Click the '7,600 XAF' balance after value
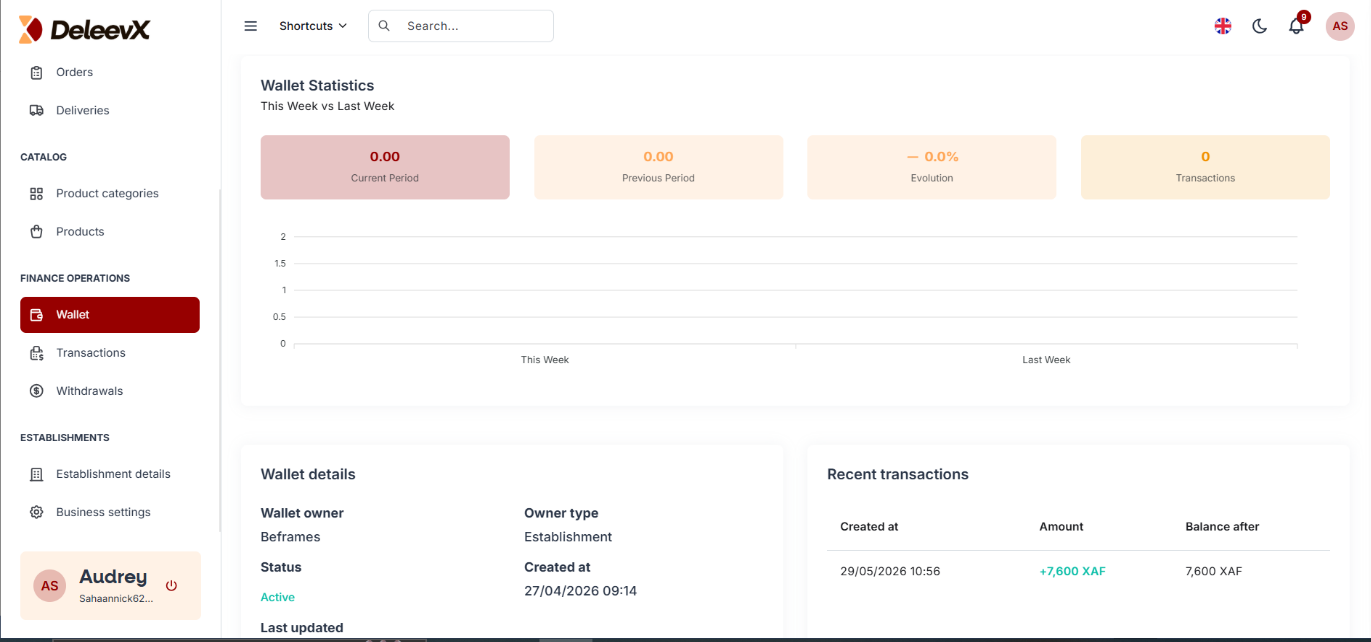This screenshot has height=642, width=1371. [1213, 572]
